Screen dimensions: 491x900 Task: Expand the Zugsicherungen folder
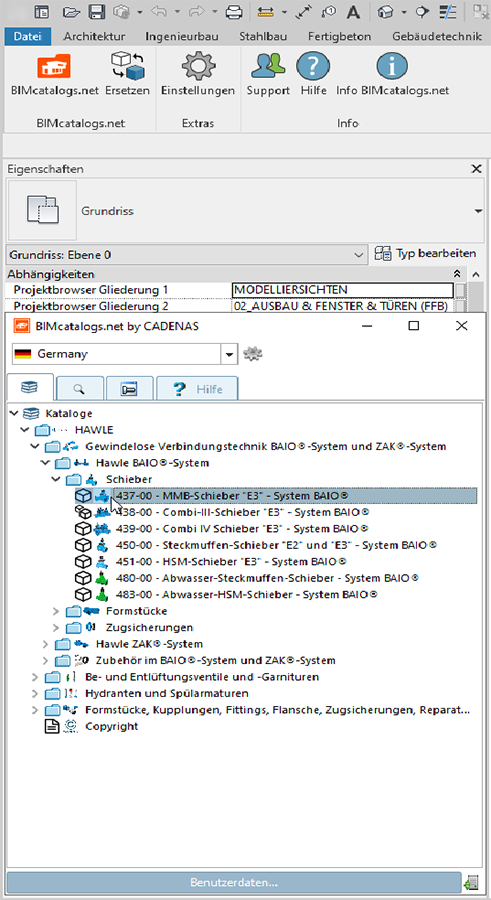[55, 627]
